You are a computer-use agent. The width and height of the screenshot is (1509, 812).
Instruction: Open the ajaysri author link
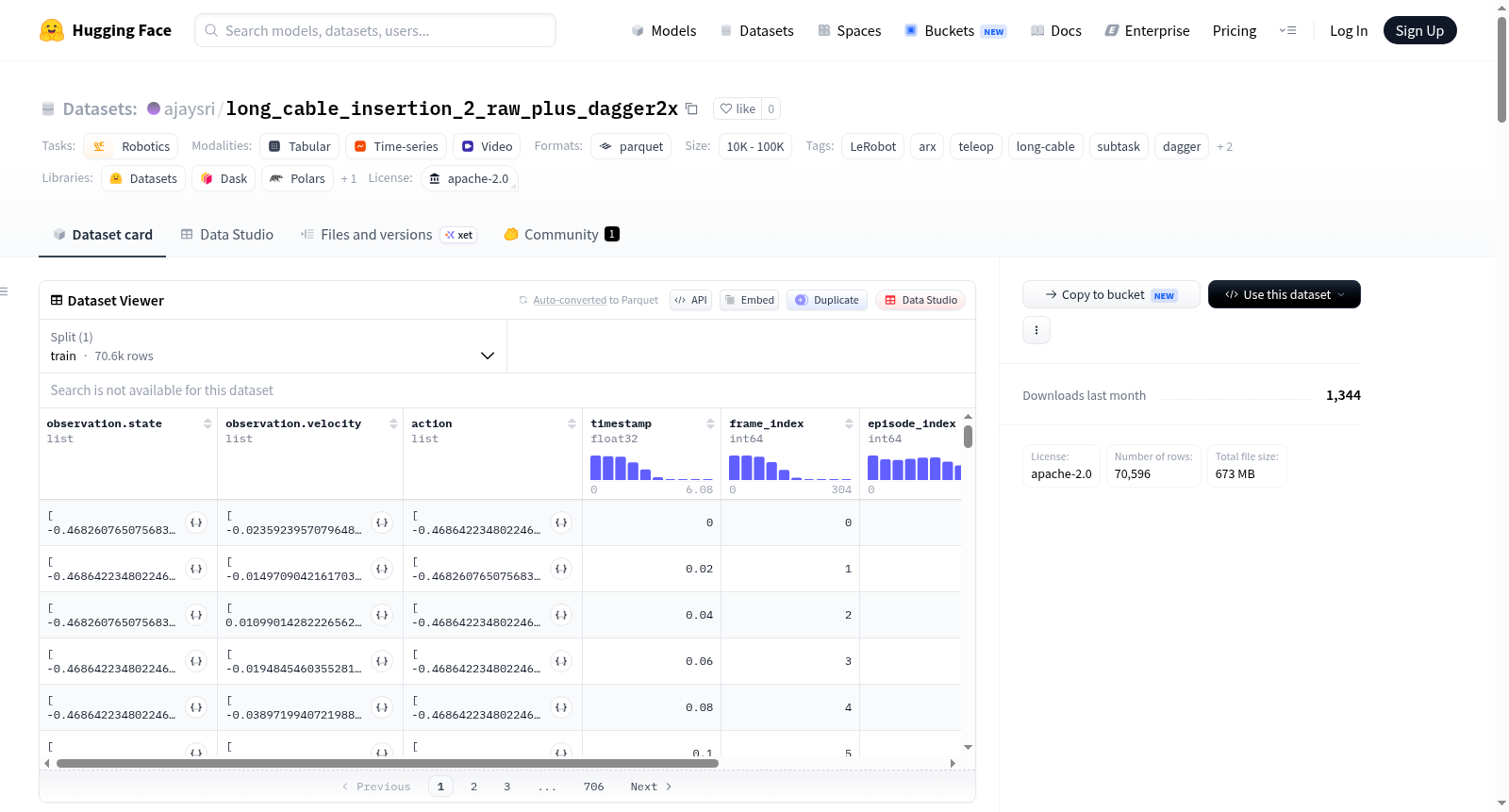pos(190,108)
